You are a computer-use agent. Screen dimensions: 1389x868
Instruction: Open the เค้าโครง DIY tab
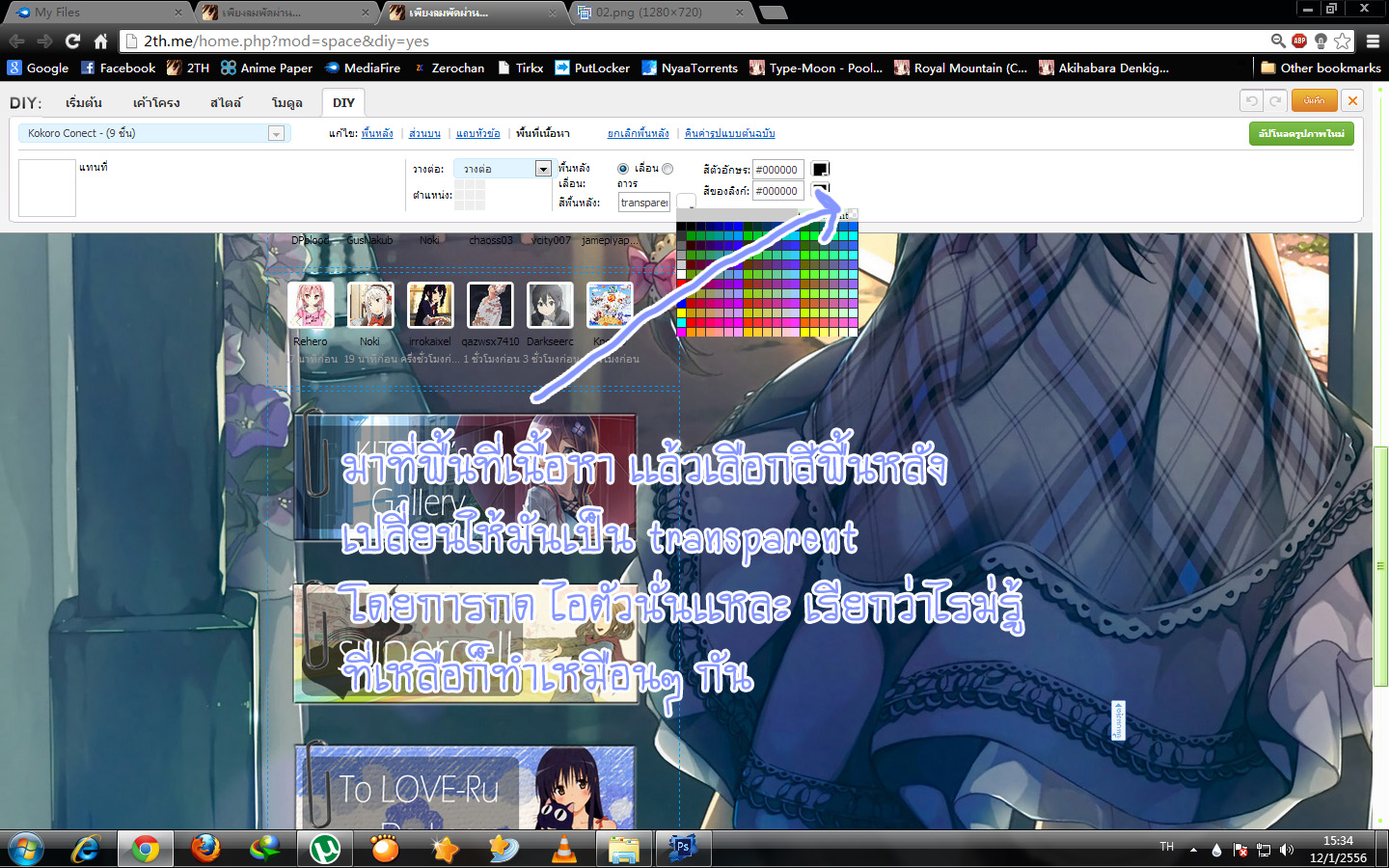point(156,102)
